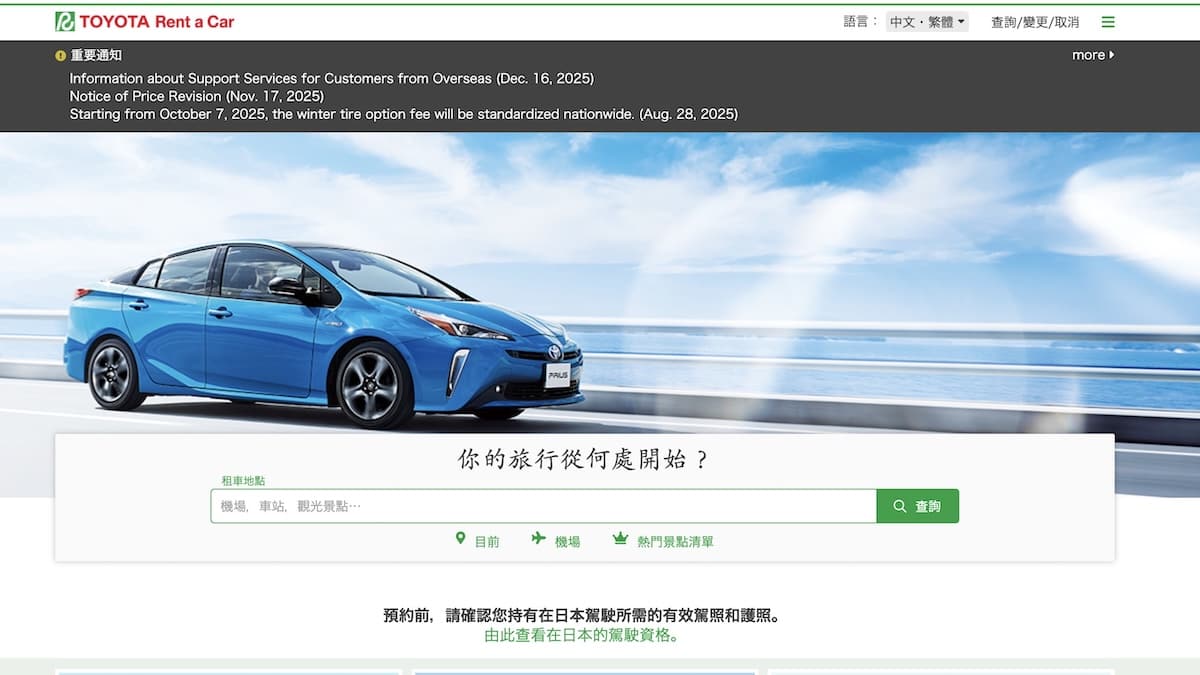Open the Notice of Price Revision
The height and width of the screenshot is (675, 1200).
tap(196, 96)
